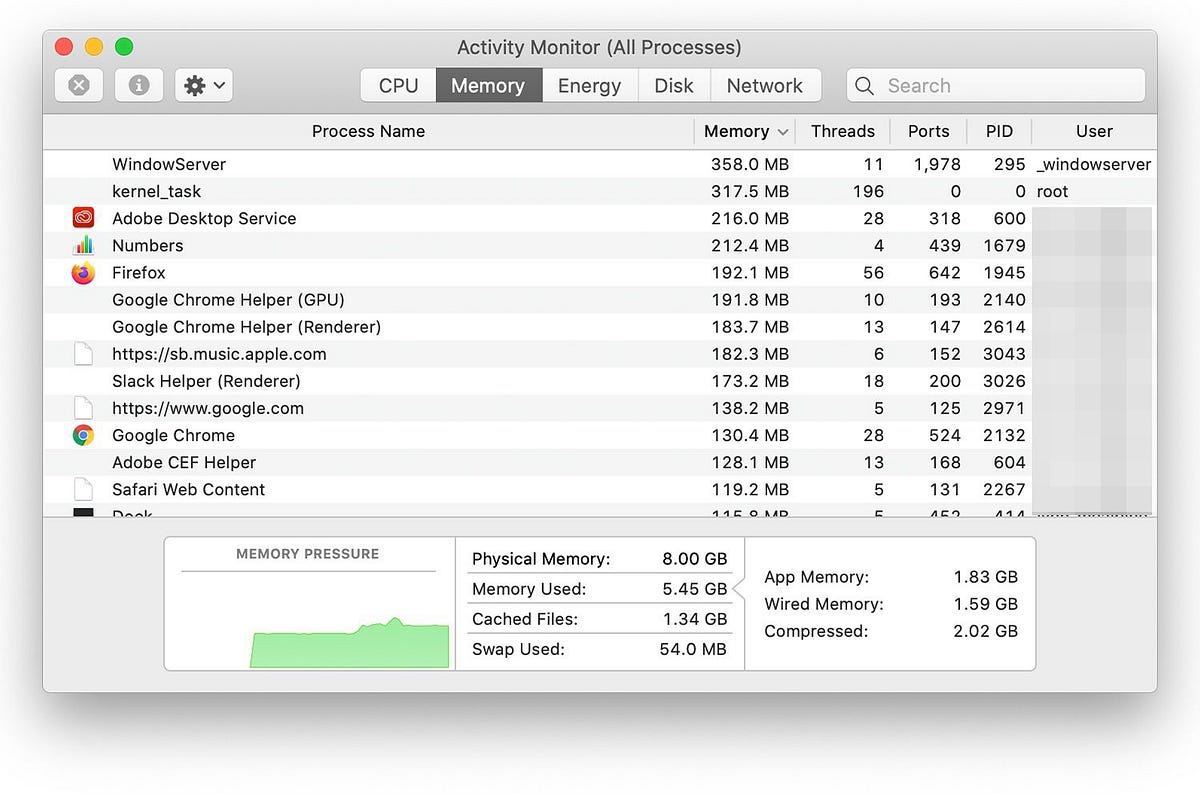1200x800 pixels.
Task: Click the search magnifier icon
Action: (865, 86)
